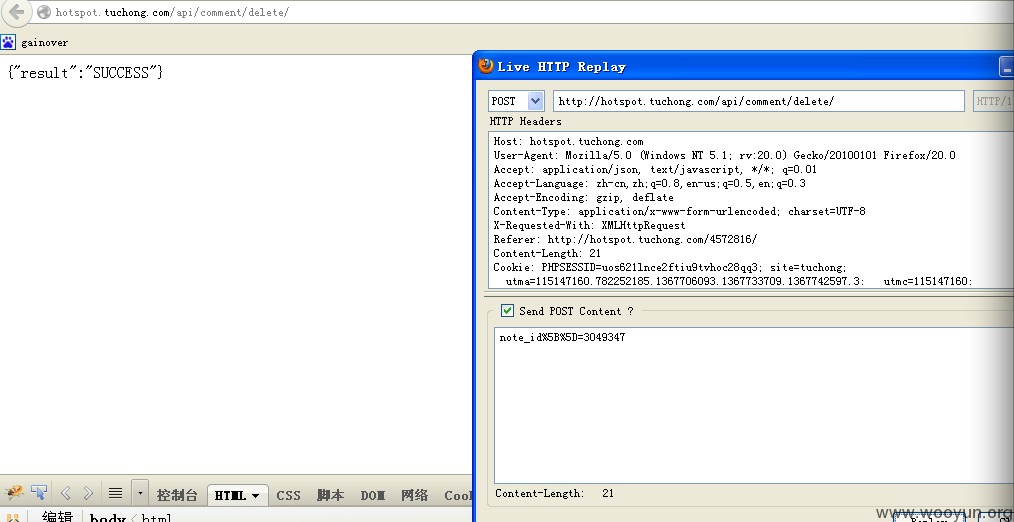Switch to DOM tab in Firebug
This screenshot has height=522, width=1014.
click(x=372, y=495)
